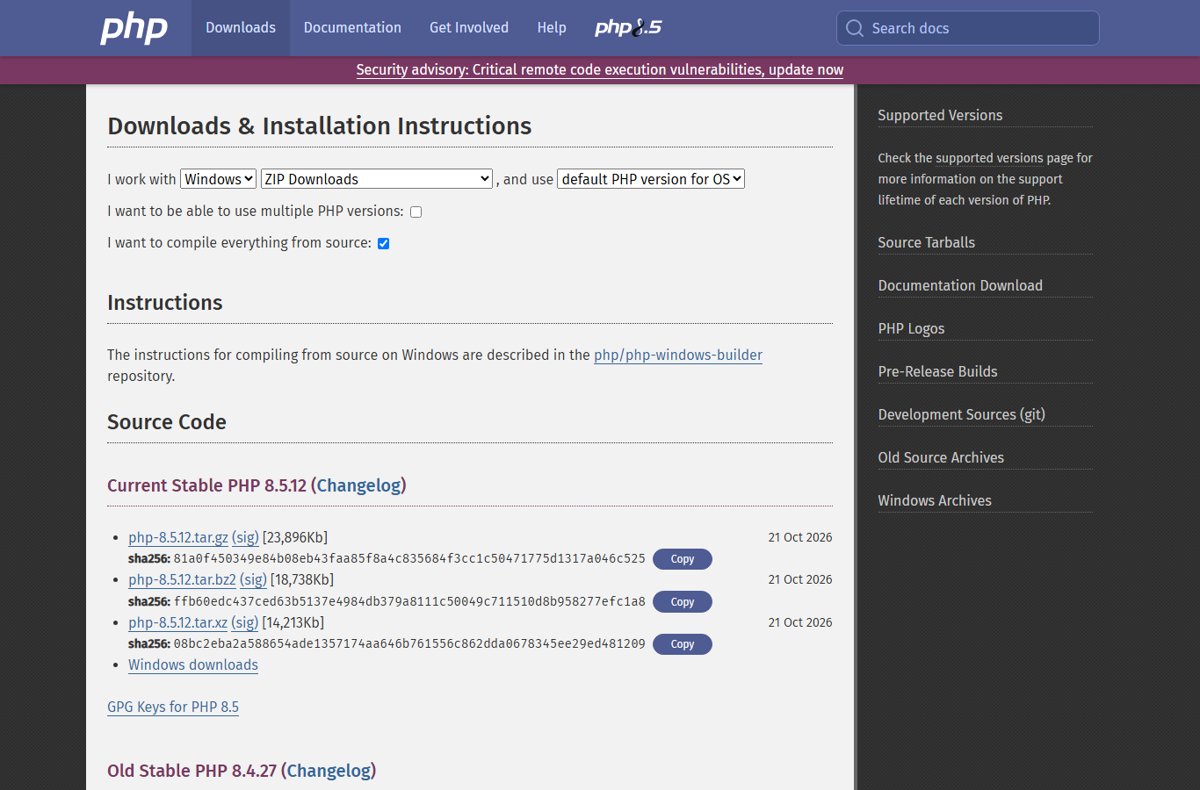Open the PHP 8.5.12 Changelog link
1200x790 pixels.
[359, 485]
